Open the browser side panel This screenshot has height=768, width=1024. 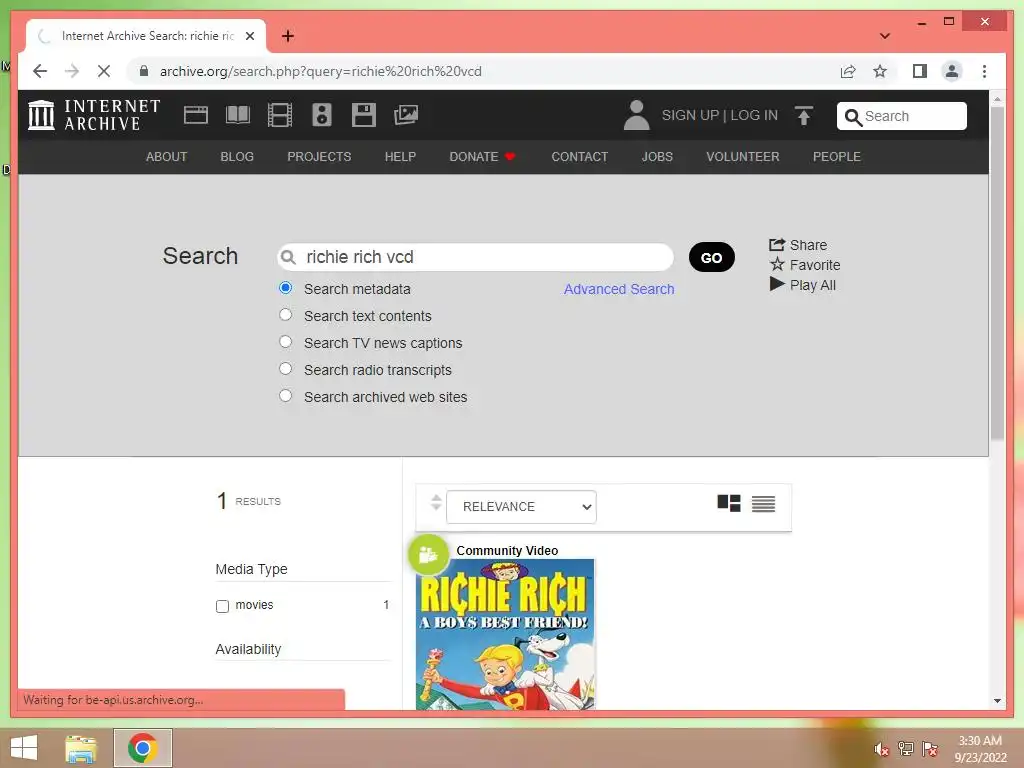tap(920, 71)
